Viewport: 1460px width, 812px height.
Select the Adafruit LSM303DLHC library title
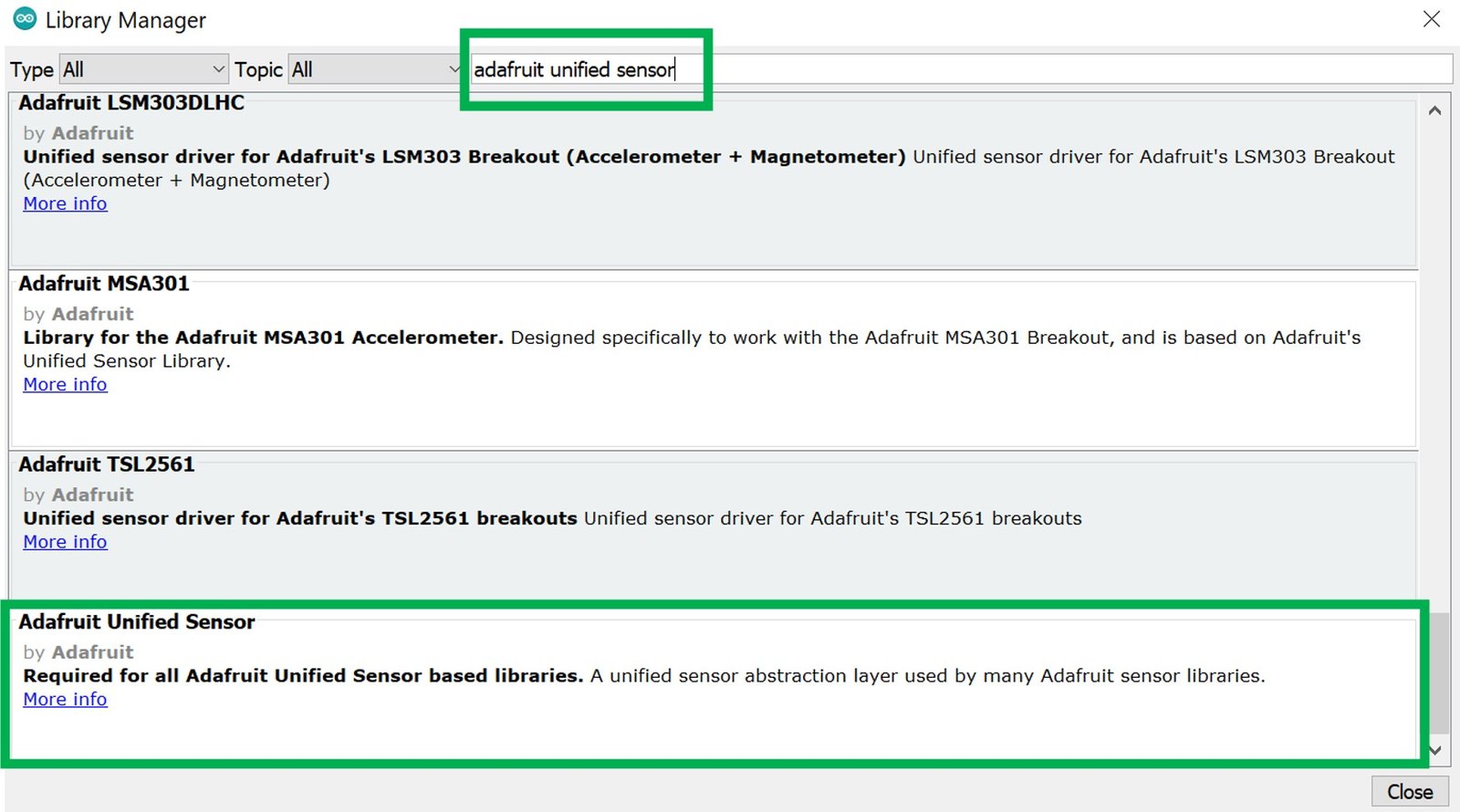tap(131, 103)
